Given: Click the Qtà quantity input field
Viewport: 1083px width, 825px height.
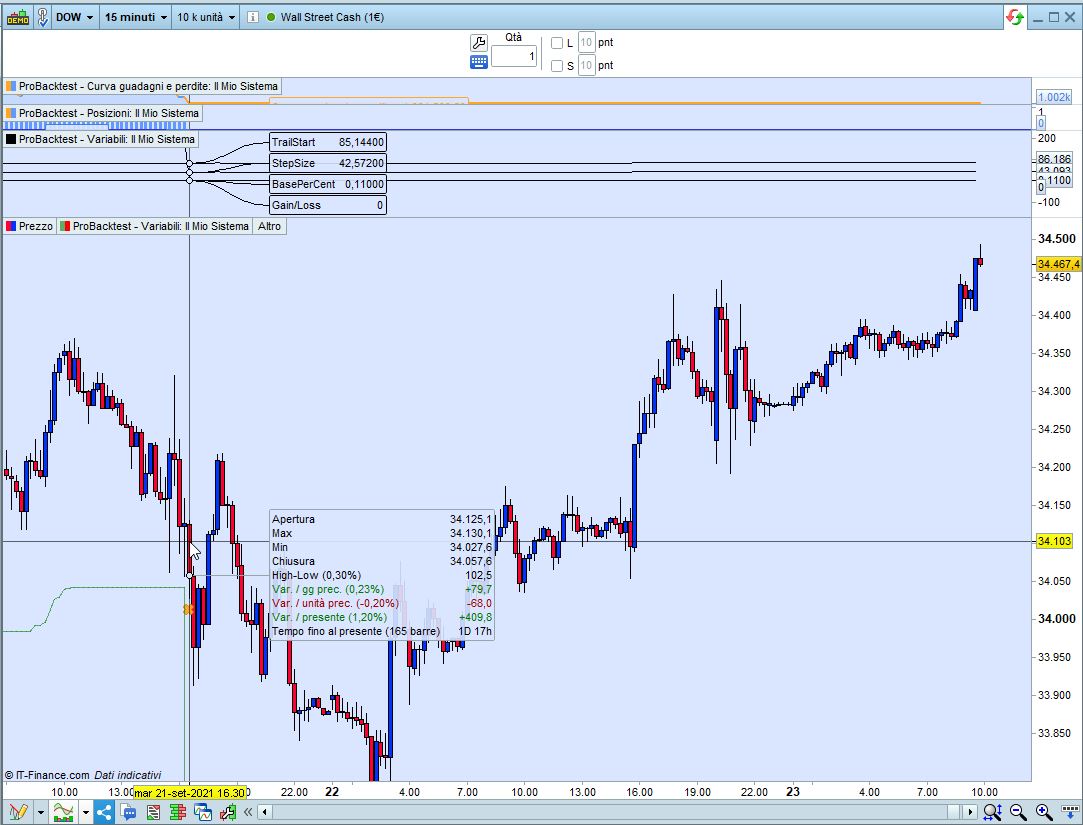Looking at the screenshot, I should coord(515,56).
